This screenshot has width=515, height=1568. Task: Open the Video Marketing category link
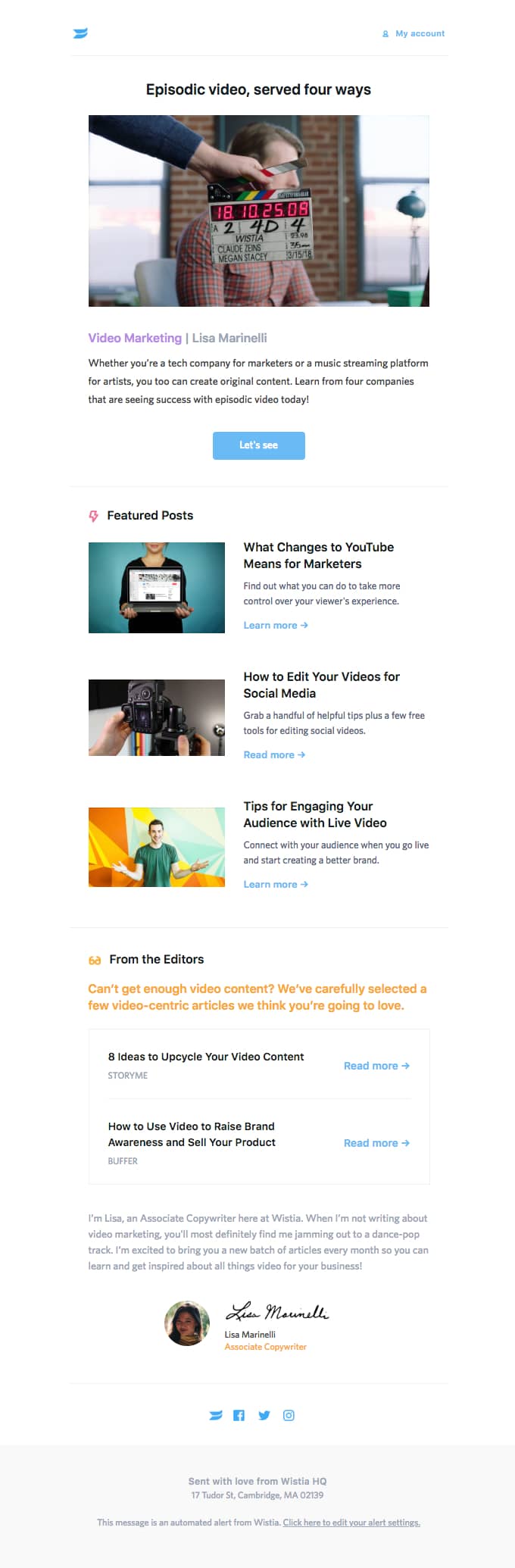click(x=135, y=338)
